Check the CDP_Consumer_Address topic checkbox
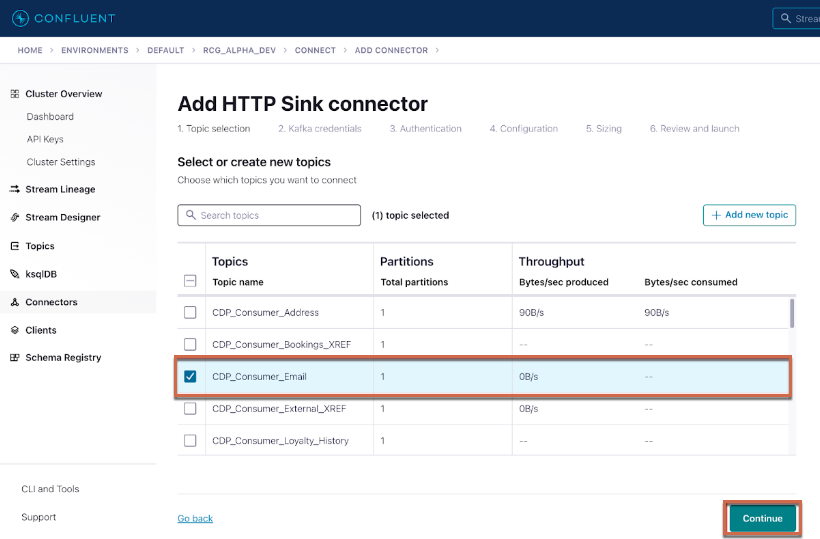The height and width of the screenshot is (539, 820). (x=190, y=313)
